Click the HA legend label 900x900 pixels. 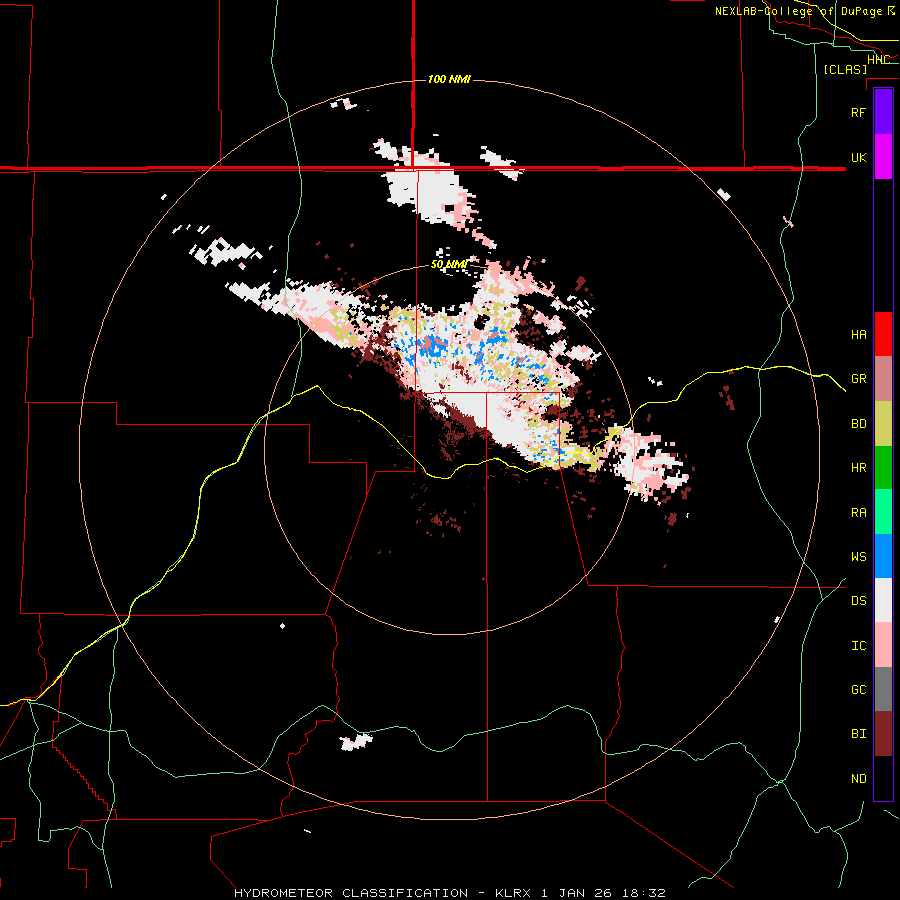tap(858, 334)
